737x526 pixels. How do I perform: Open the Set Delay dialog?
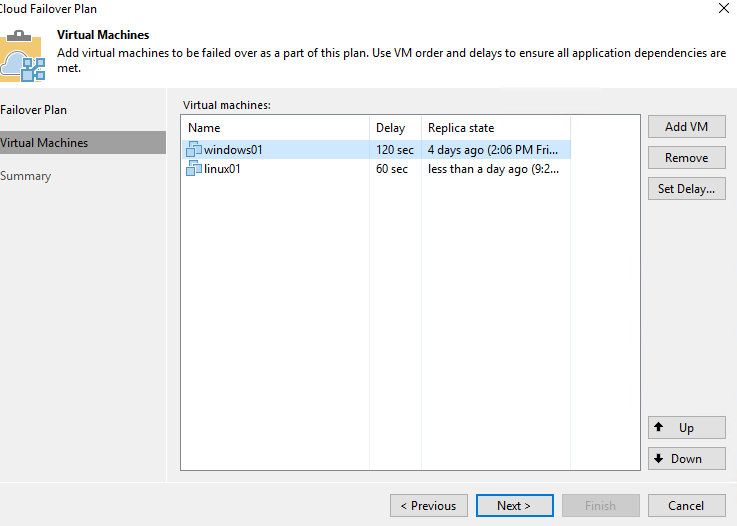click(686, 189)
